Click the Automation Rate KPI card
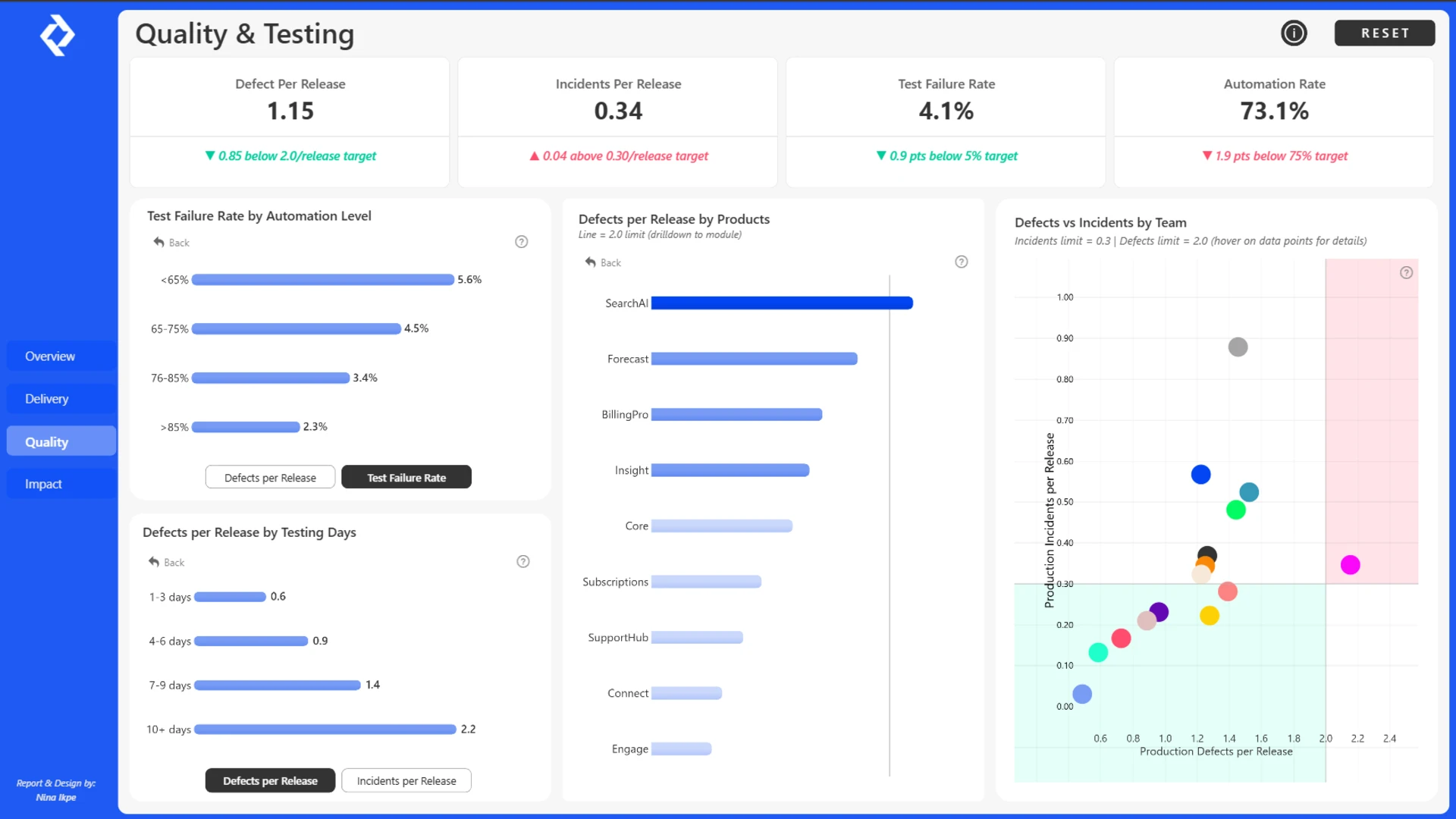The width and height of the screenshot is (1456, 819). coord(1274,122)
